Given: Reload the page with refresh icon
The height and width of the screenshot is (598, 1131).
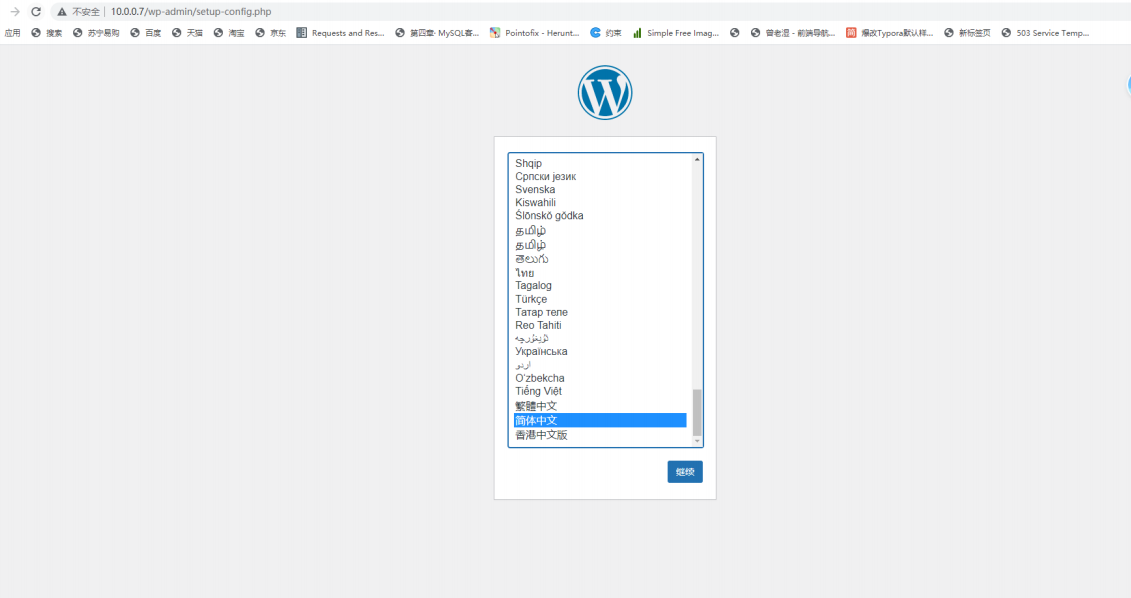Looking at the screenshot, I should (36, 12).
